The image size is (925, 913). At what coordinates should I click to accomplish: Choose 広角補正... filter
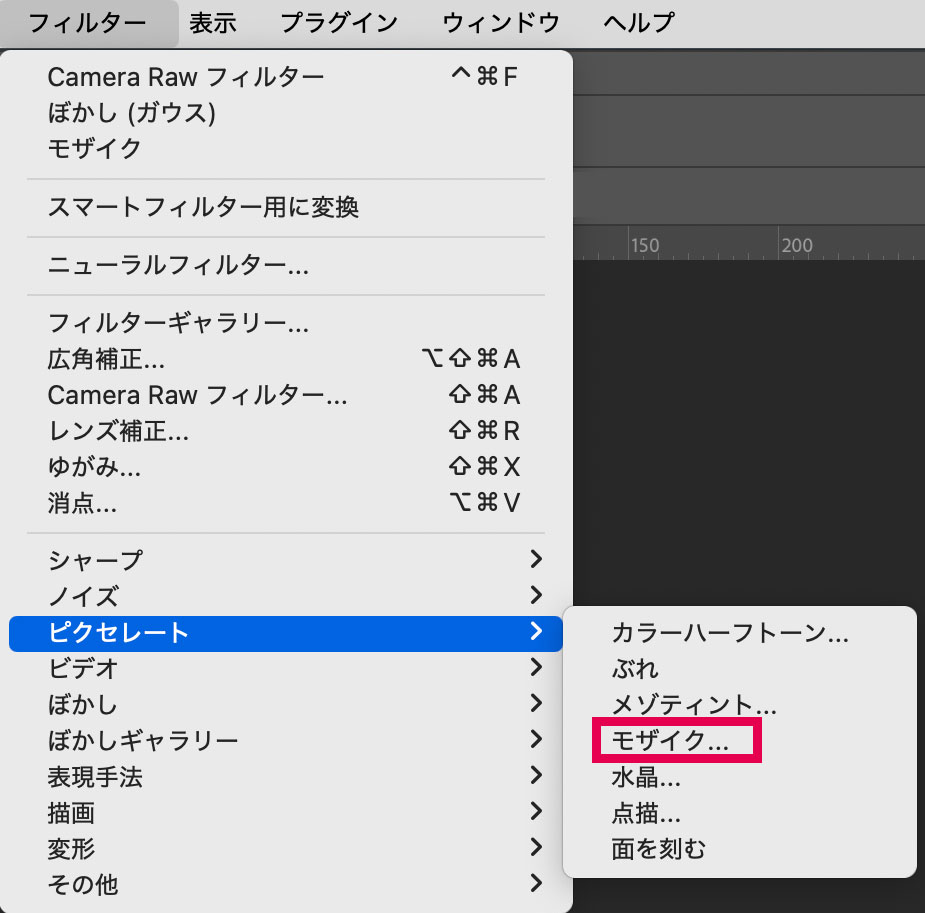286,359
